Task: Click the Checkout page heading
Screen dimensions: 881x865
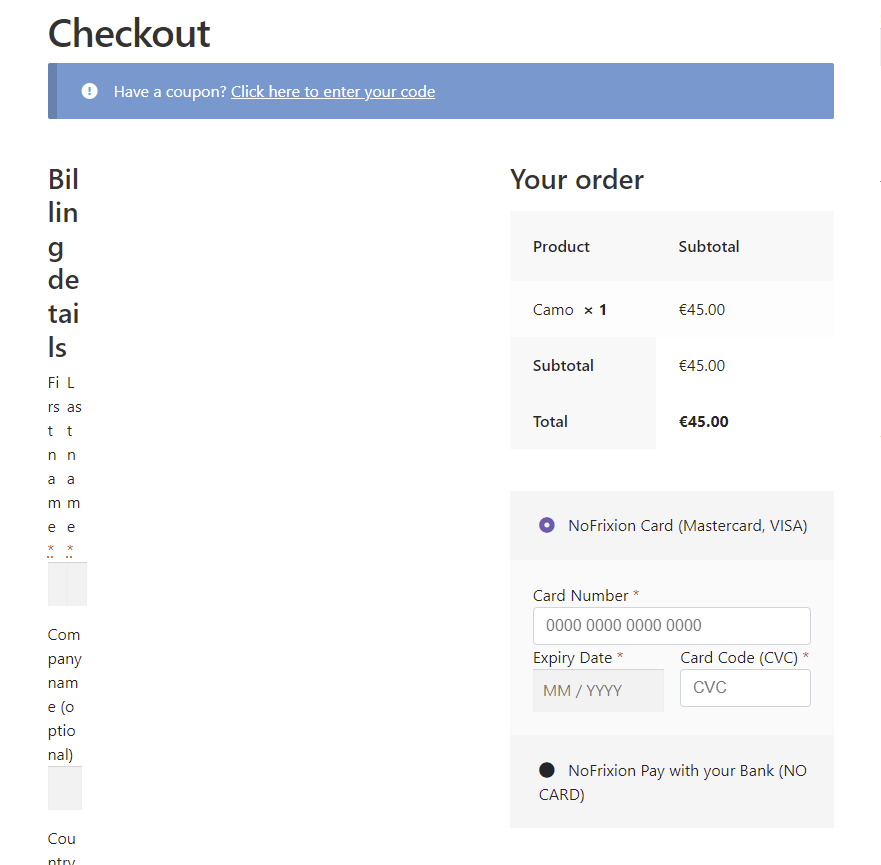Action: 128,34
